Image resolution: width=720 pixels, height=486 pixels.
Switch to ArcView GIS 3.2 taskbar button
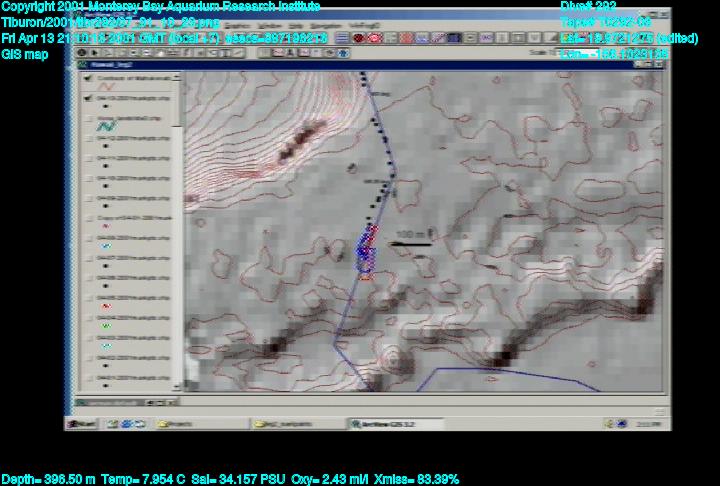(x=381, y=424)
